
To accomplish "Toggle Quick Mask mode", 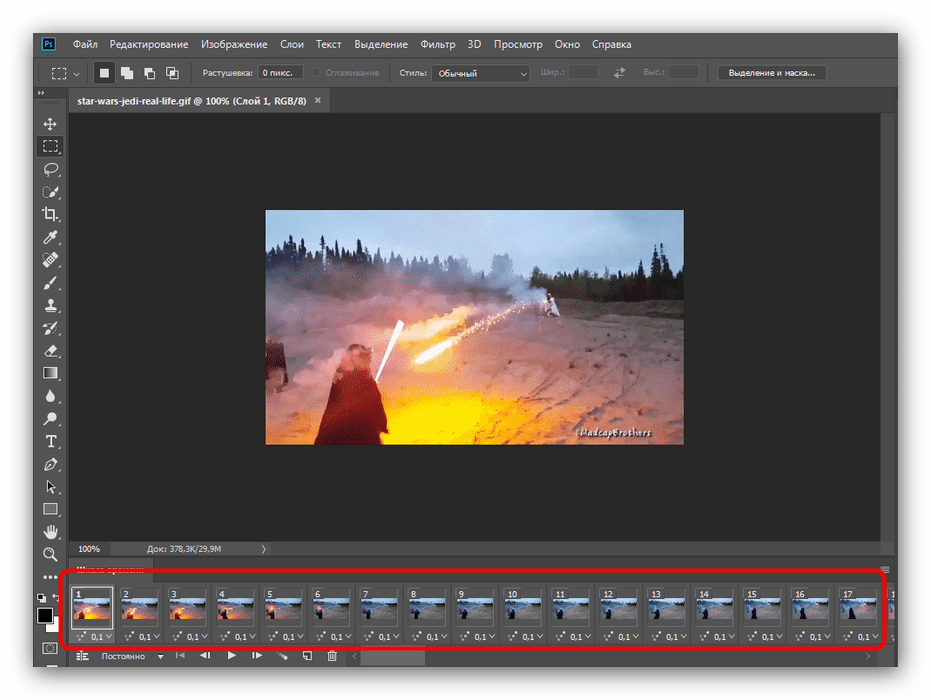I will coord(50,648).
